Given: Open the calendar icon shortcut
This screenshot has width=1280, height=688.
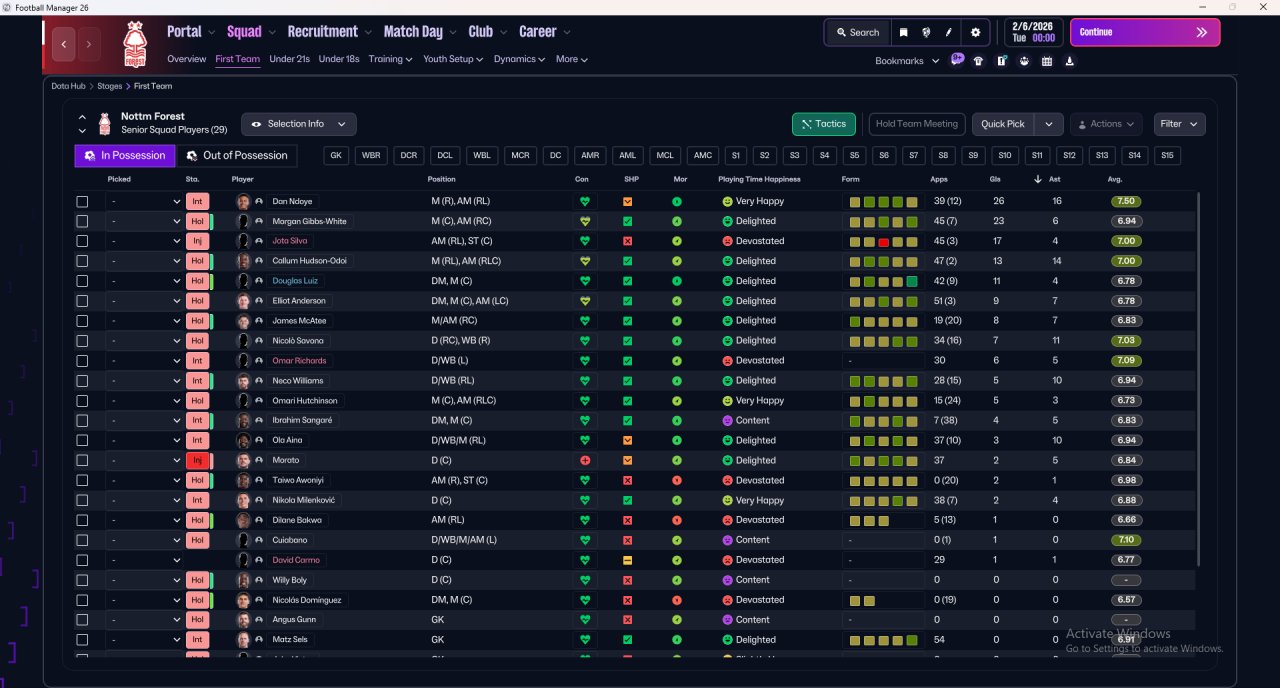Looking at the screenshot, I should 1047,61.
